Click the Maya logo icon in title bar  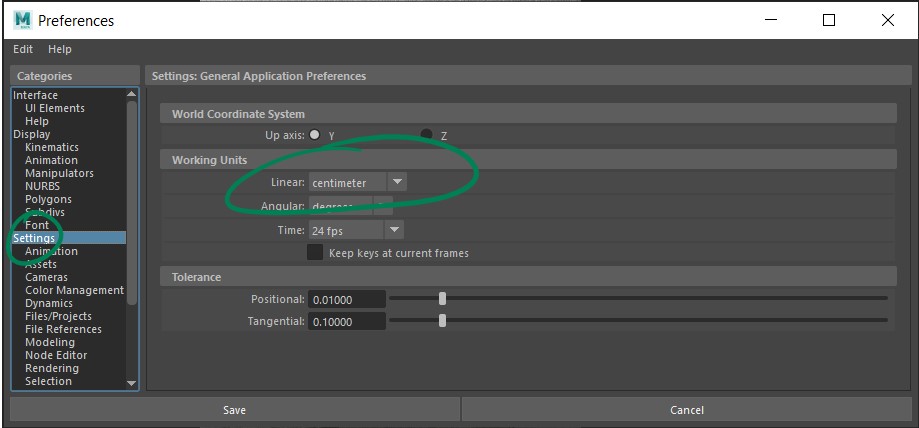(x=22, y=20)
